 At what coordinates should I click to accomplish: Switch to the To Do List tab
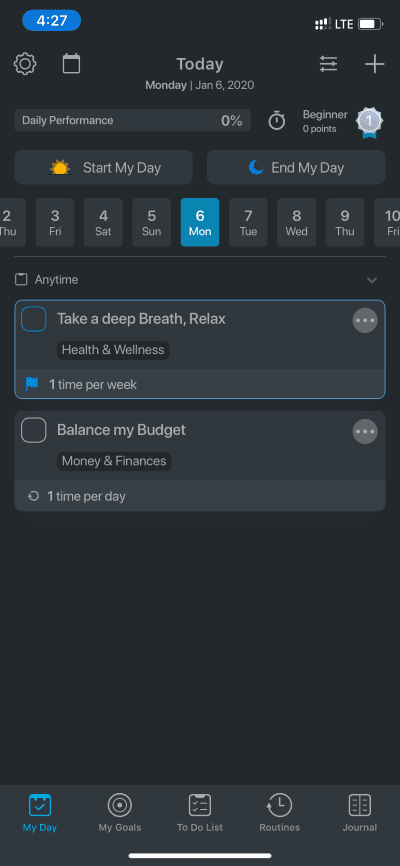200,812
